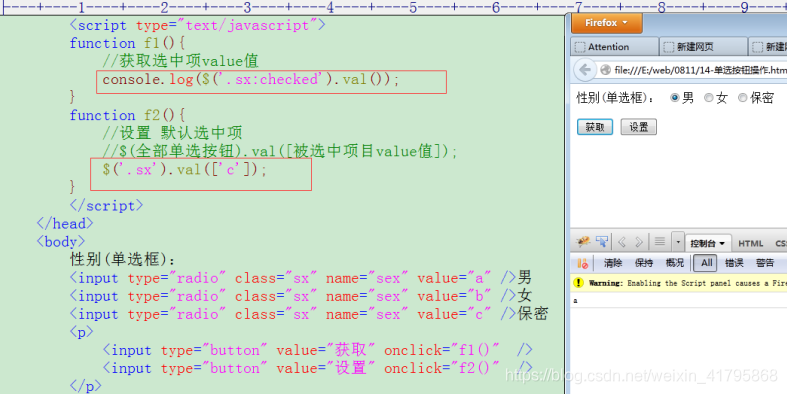This screenshot has height=394, width=787.
Task: Toggle Firebug command line lines icon
Action: point(660,242)
